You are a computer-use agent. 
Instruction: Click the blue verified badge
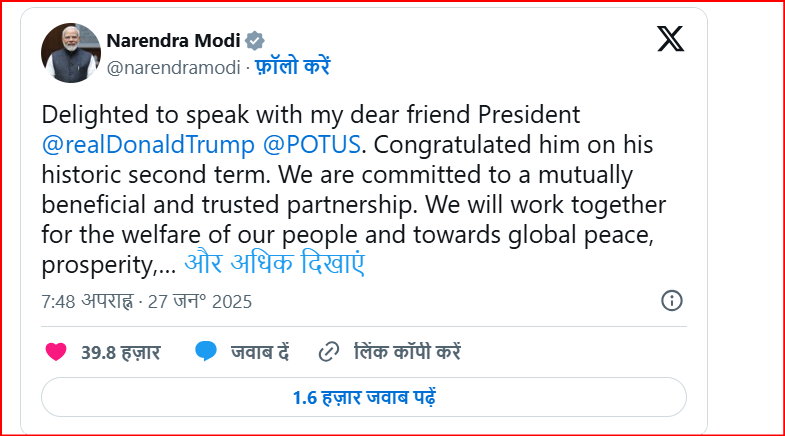tap(256, 40)
